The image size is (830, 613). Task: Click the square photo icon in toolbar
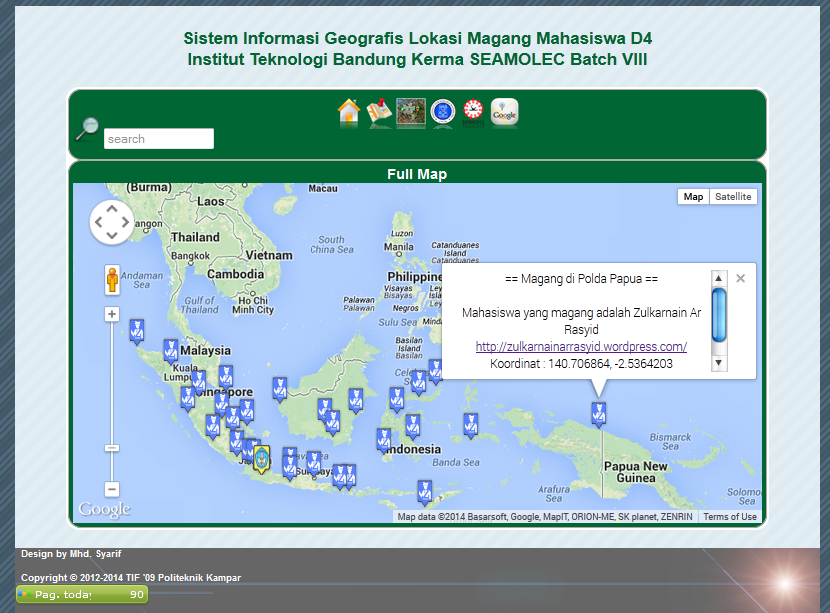coord(411,112)
